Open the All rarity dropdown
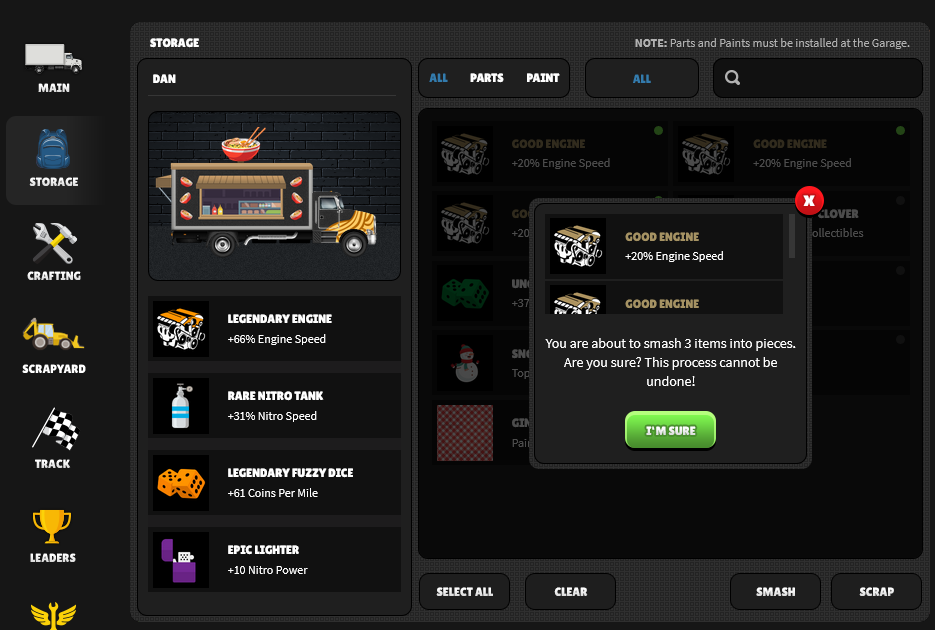Viewport: 935px width, 630px height. click(x=642, y=78)
